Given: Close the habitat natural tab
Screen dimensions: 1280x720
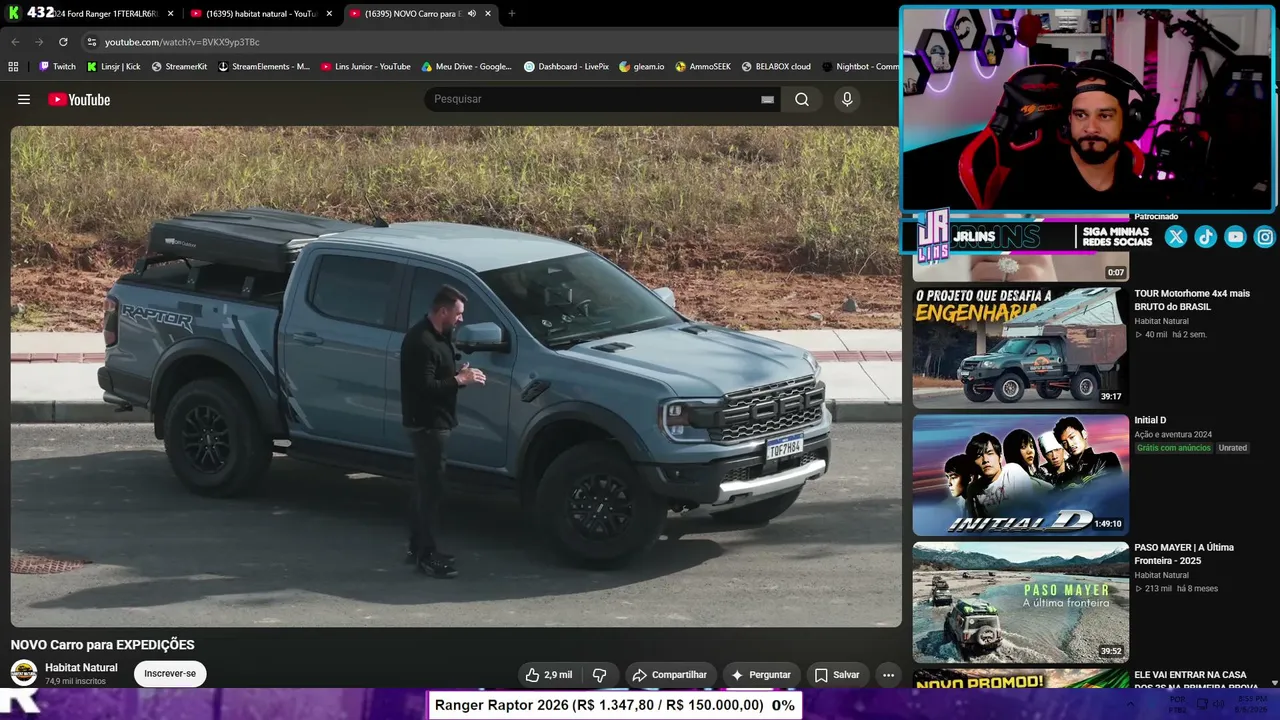Looking at the screenshot, I should click(329, 14).
